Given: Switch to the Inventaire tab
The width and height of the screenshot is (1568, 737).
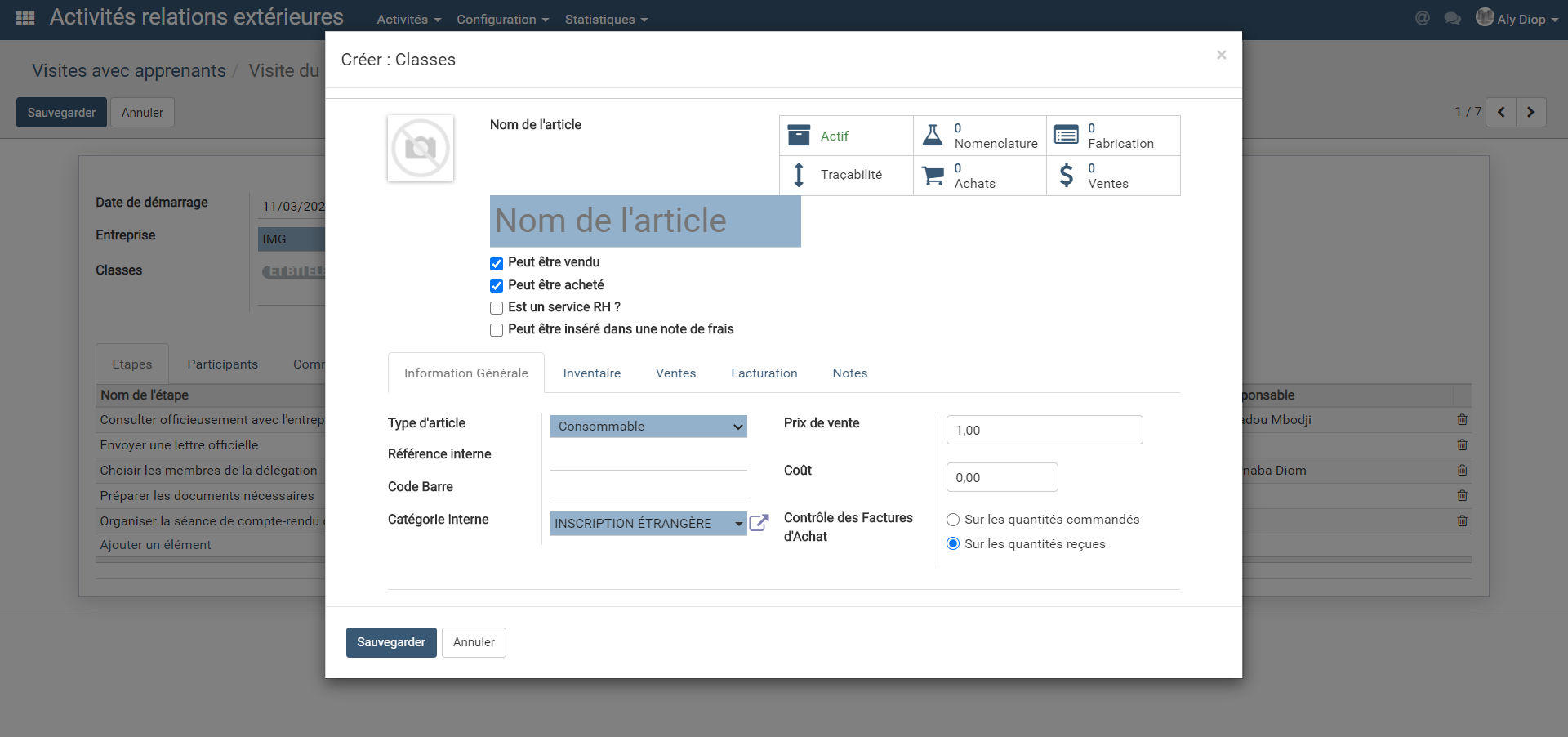Looking at the screenshot, I should [591, 373].
